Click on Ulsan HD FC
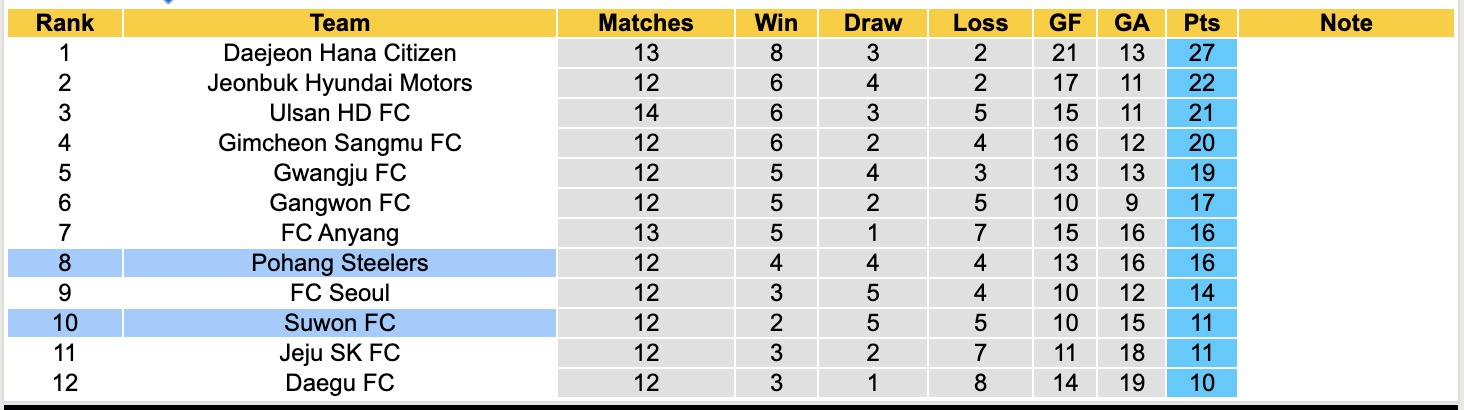This screenshot has width=1464, height=410. (x=340, y=113)
